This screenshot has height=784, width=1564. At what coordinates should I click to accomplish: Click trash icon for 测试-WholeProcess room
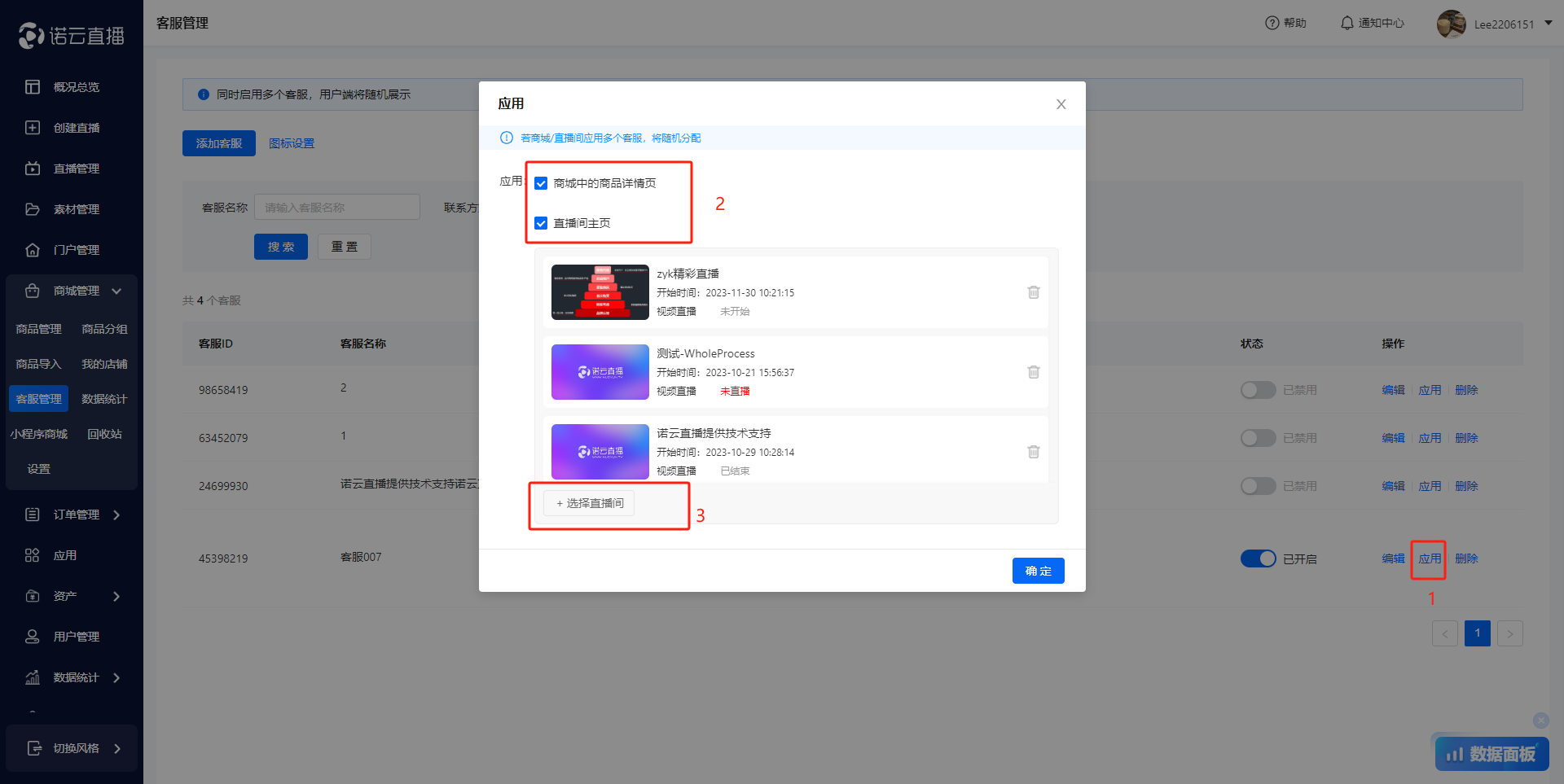pos(1033,372)
